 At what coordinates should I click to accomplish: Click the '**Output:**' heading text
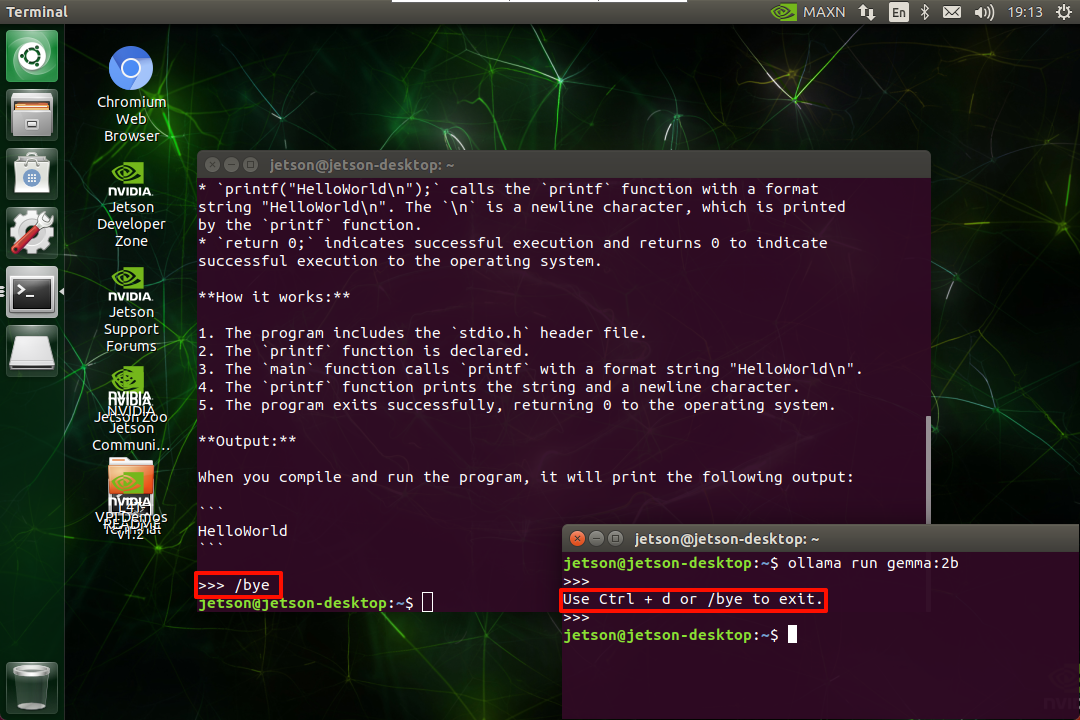point(247,441)
